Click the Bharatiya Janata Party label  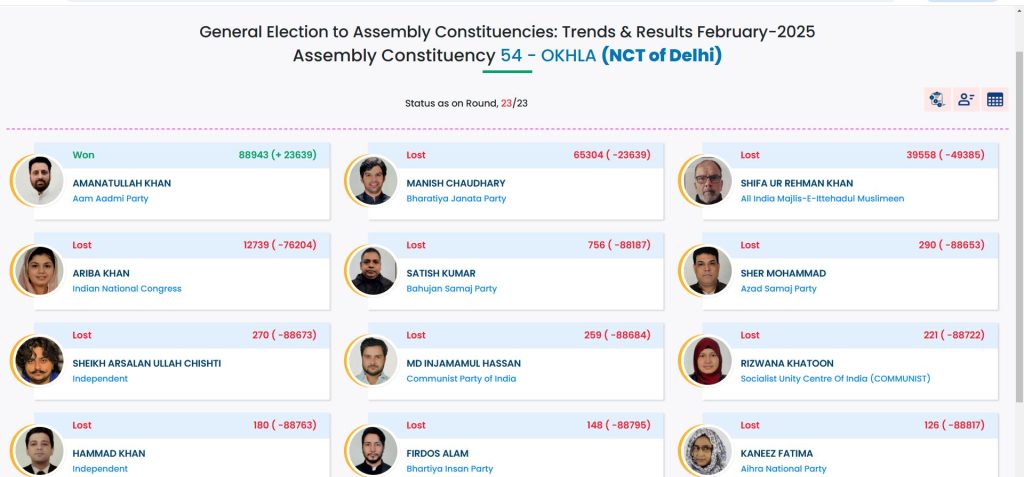tap(456, 199)
